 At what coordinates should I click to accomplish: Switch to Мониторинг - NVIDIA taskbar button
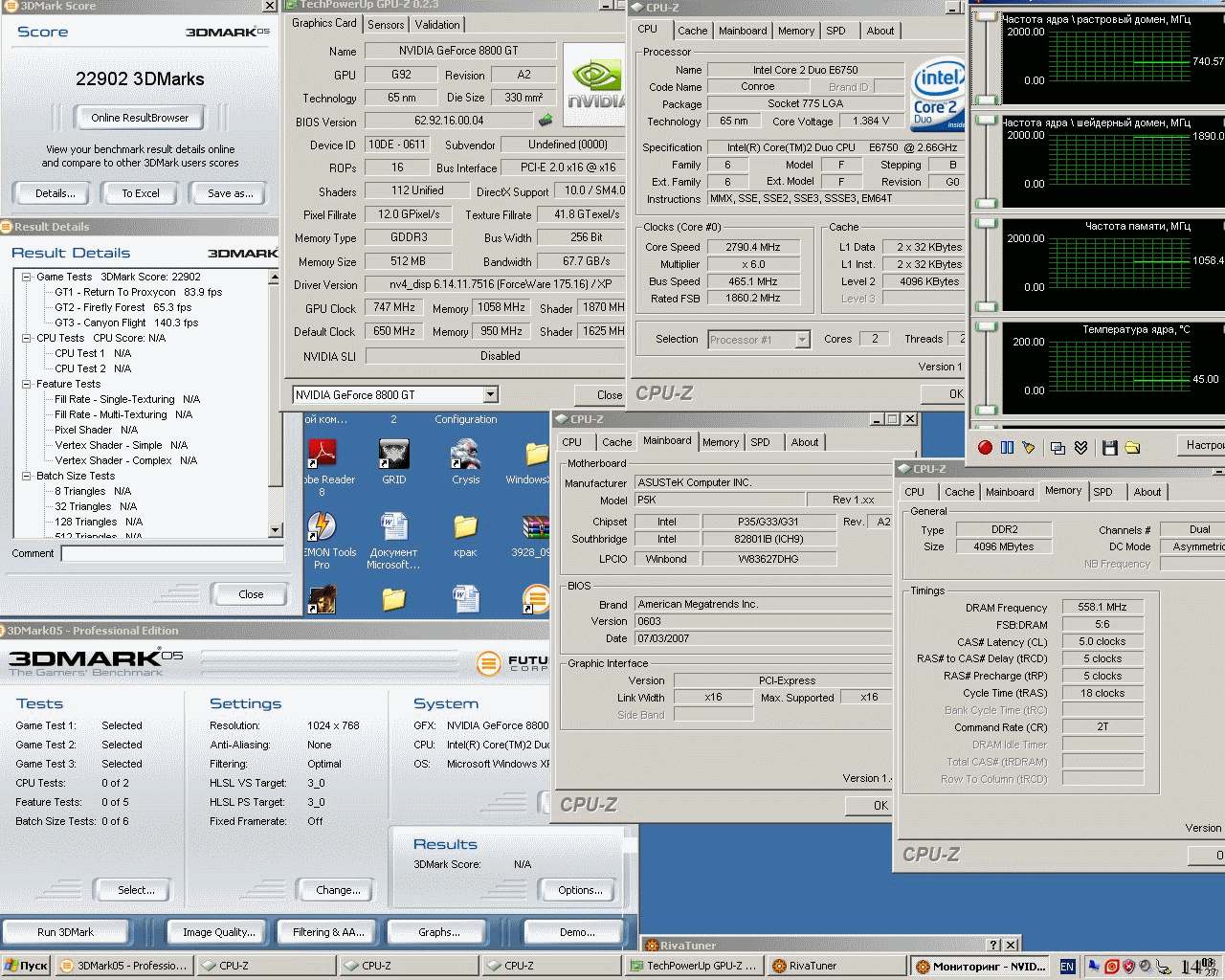pyautogui.click(x=981, y=966)
